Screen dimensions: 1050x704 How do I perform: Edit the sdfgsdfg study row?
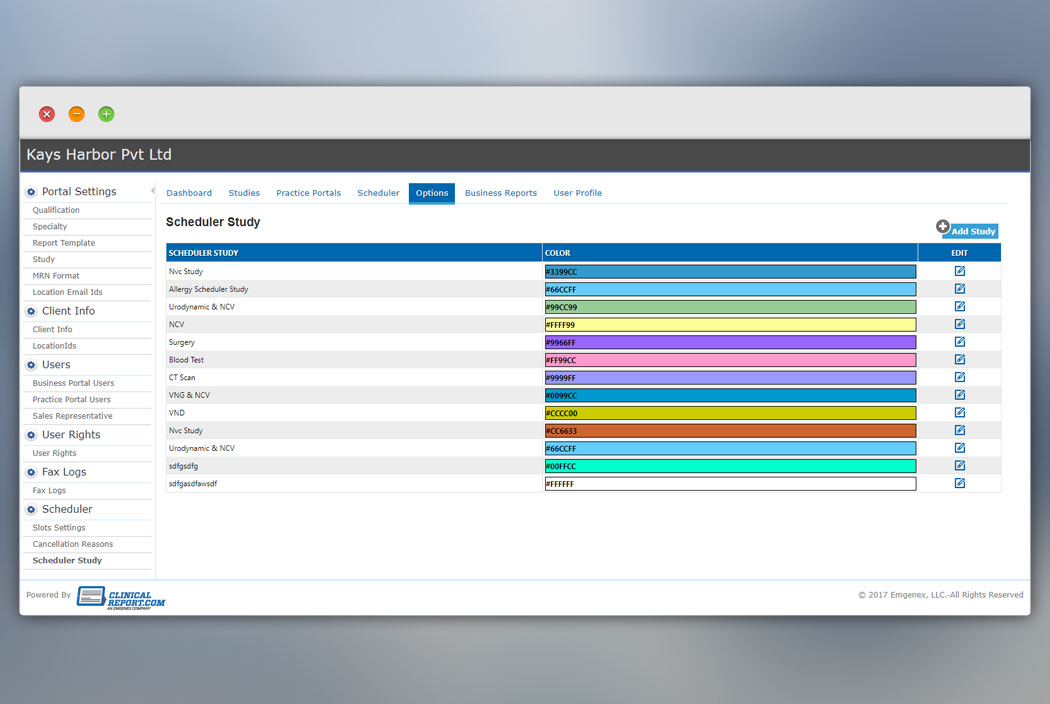point(960,466)
